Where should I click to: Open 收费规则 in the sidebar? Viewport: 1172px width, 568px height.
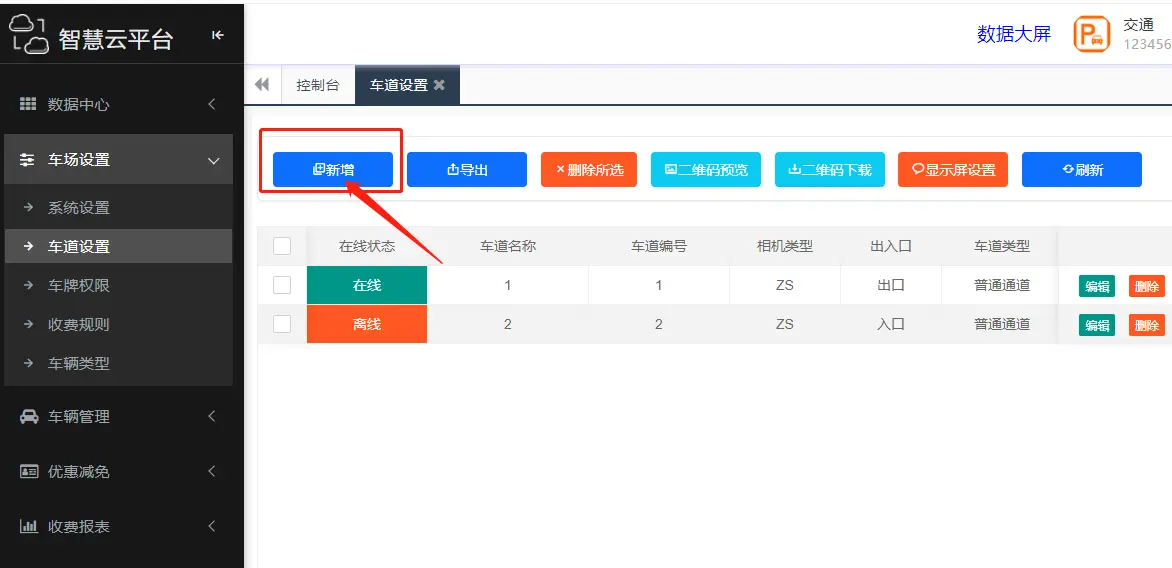pyautogui.click(x=79, y=325)
